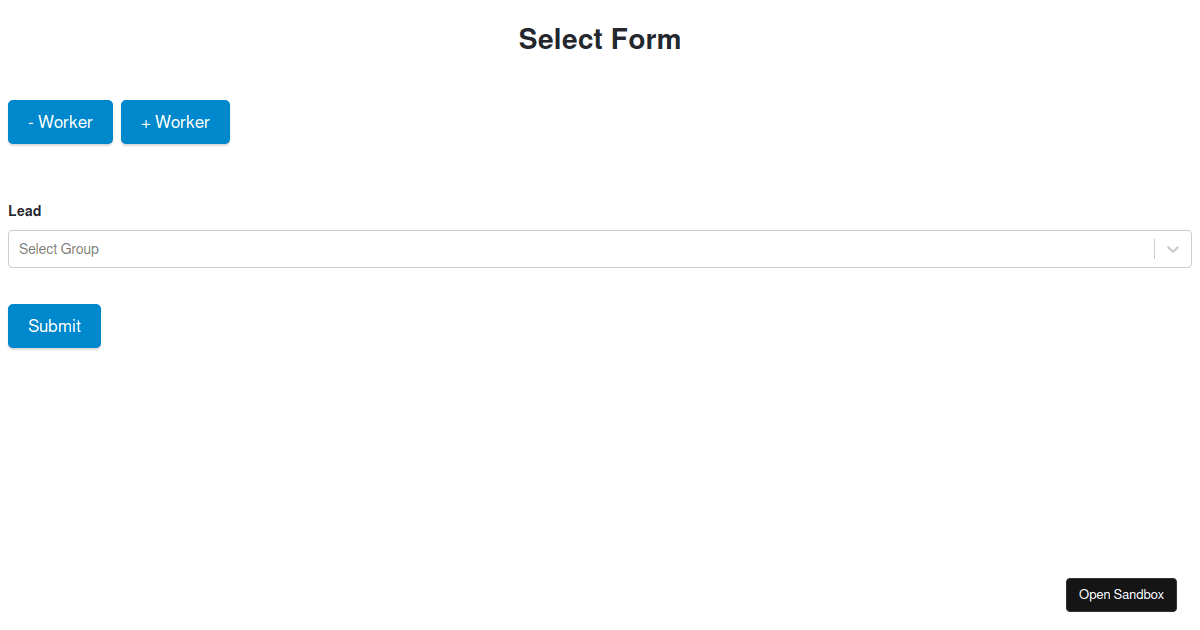
Task: Increase the worker count
Action: tap(175, 122)
